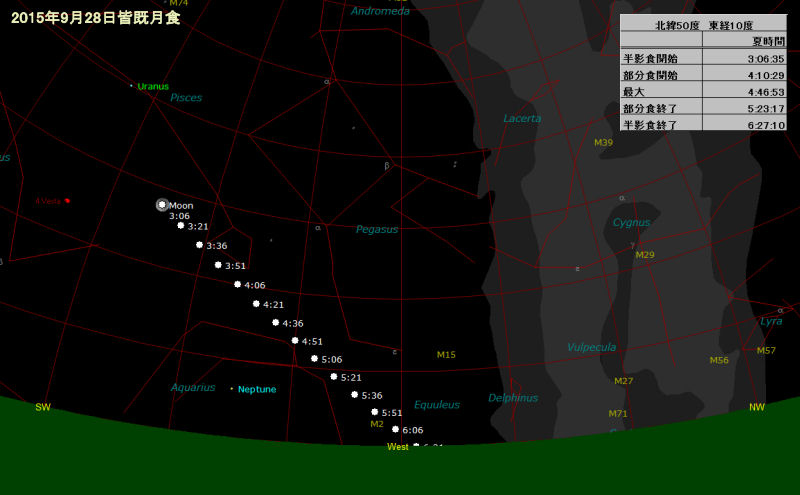Click the 最大 4:46:53 table row
The width and height of the screenshot is (800, 495).
(703, 91)
